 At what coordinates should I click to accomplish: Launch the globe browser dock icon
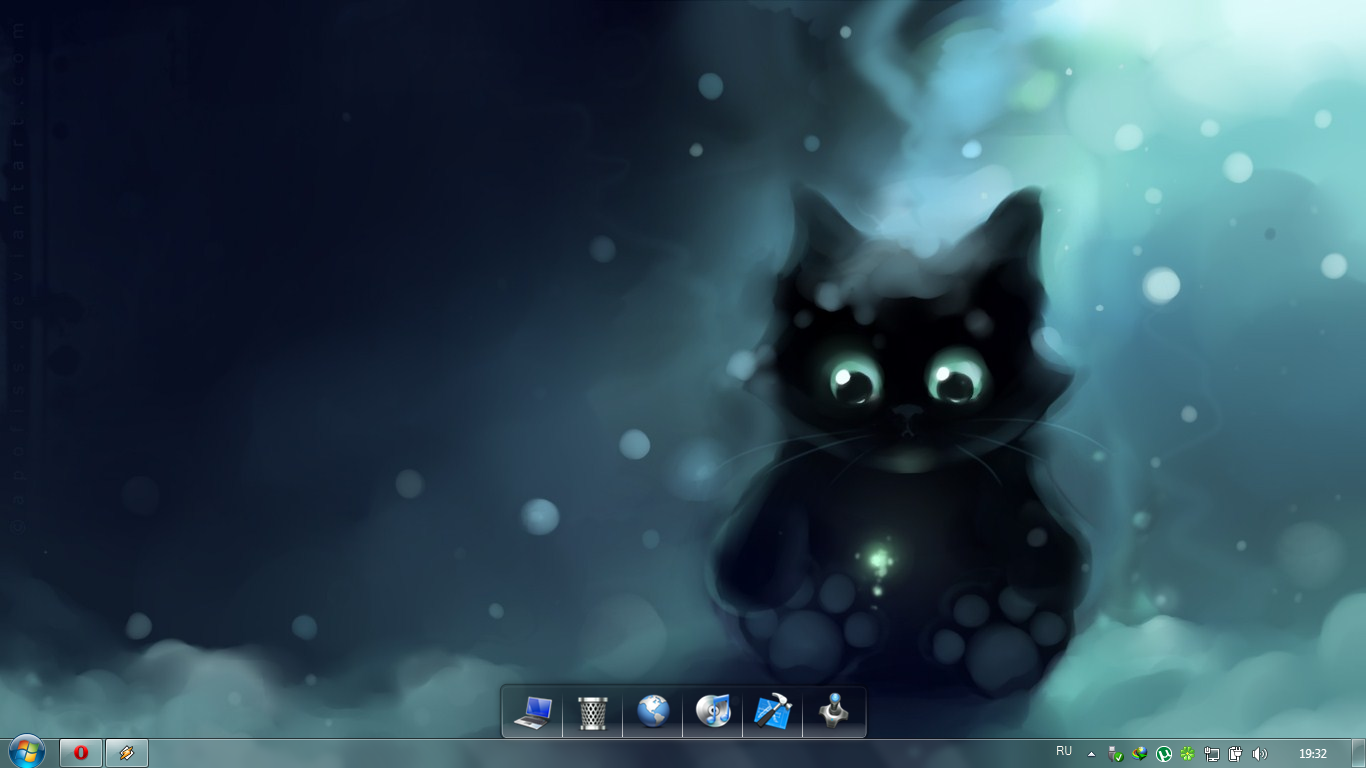653,712
